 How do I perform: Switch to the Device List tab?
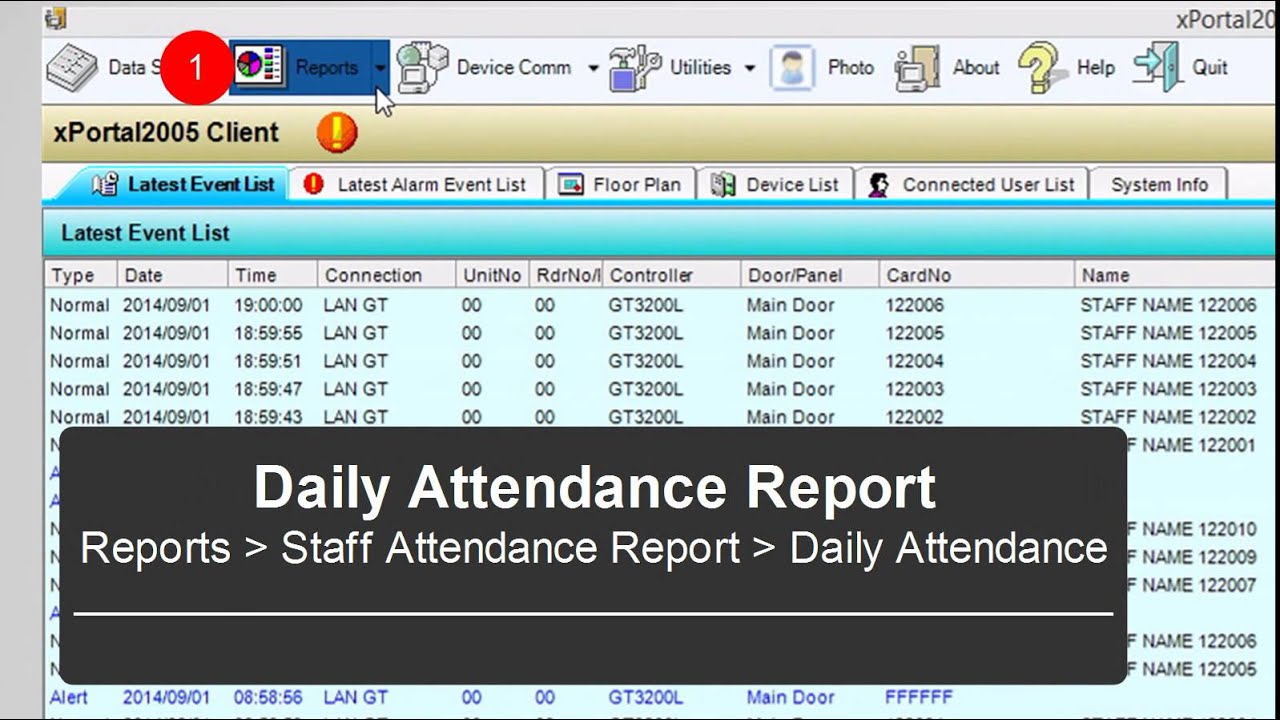(x=775, y=185)
